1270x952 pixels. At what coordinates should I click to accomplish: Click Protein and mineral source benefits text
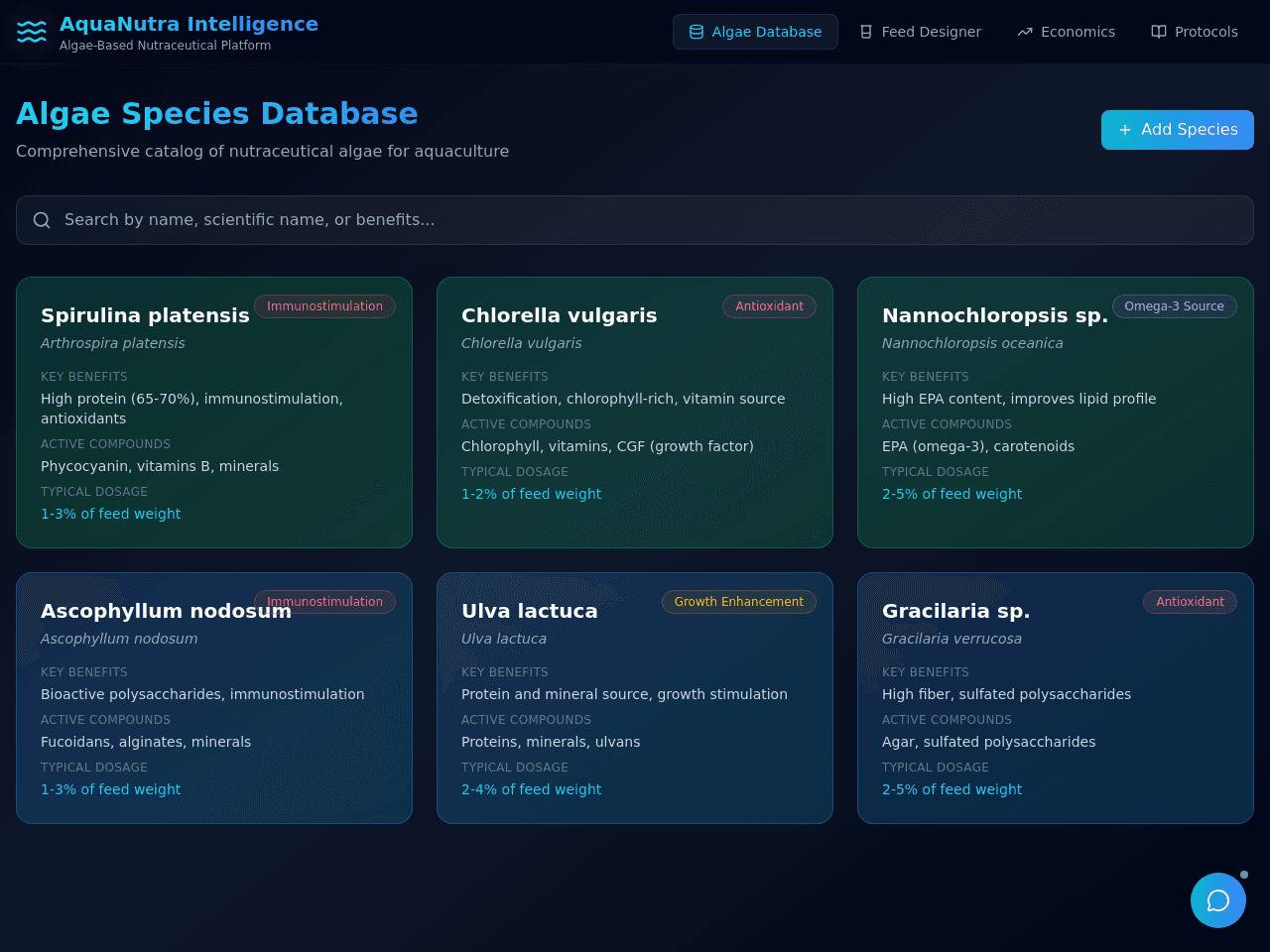tap(624, 694)
